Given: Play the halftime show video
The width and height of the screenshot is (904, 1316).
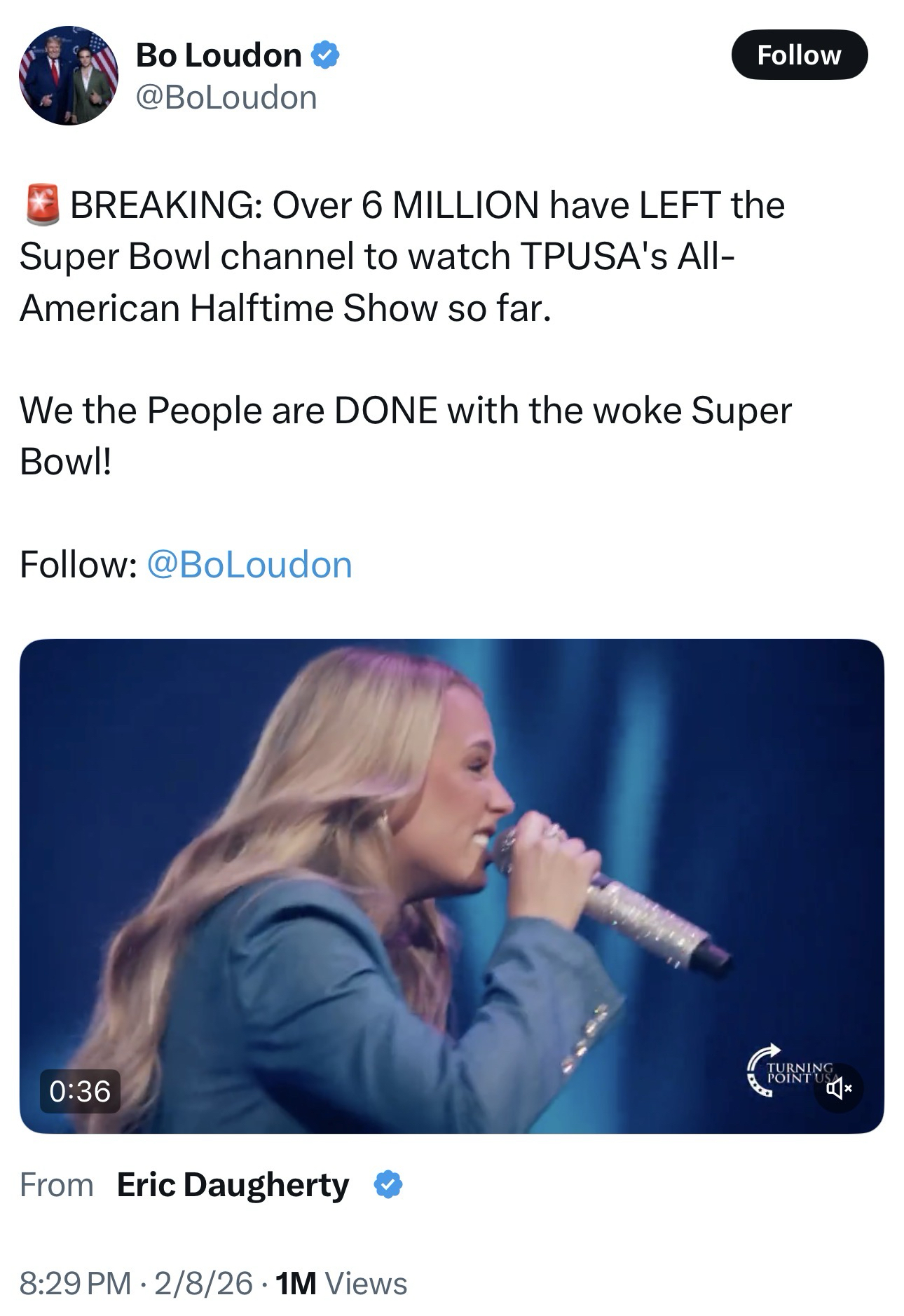Looking at the screenshot, I should click(451, 886).
